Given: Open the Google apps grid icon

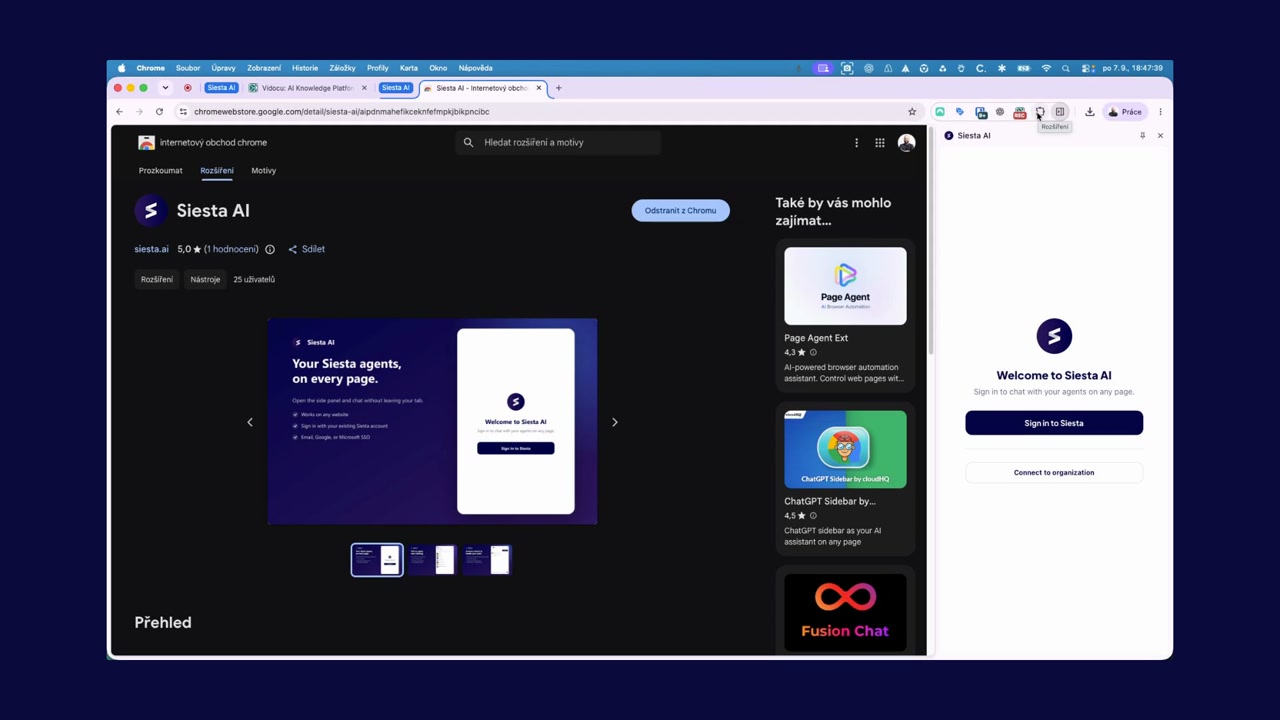Looking at the screenshot, I should pos(880,143).
